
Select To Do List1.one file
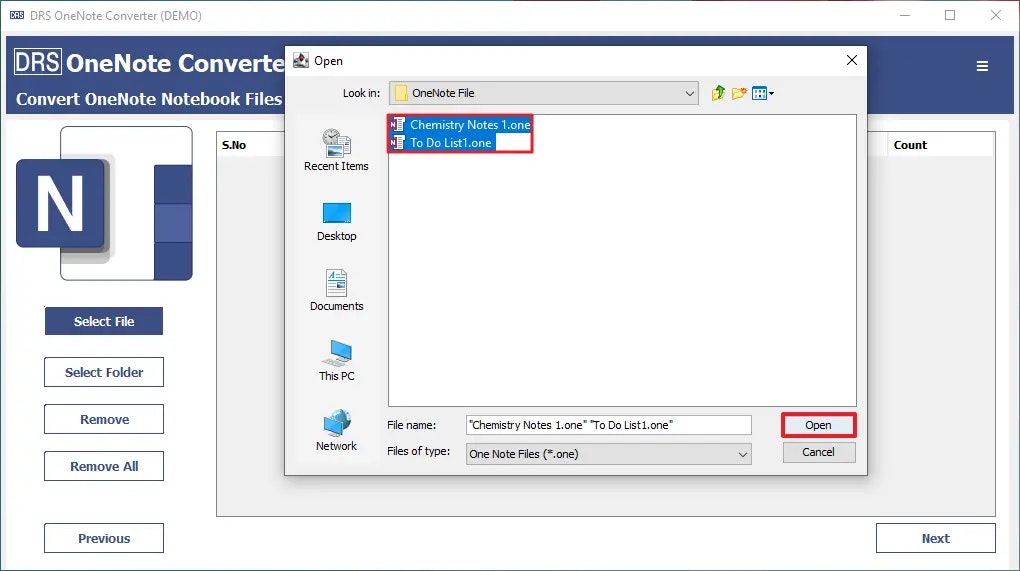(x=441, y=143)
